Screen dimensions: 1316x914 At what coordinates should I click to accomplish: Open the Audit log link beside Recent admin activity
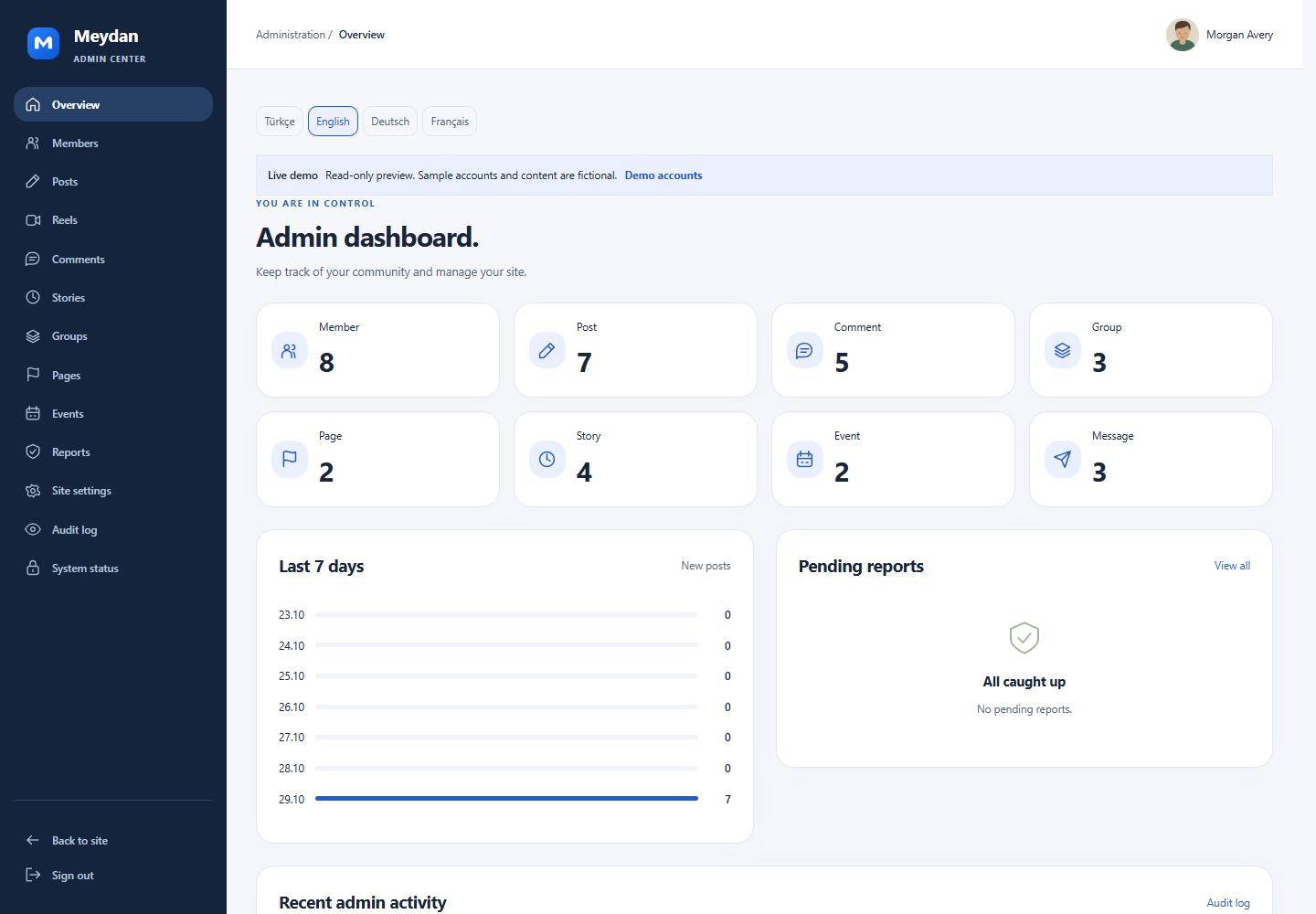[1228, 903]
